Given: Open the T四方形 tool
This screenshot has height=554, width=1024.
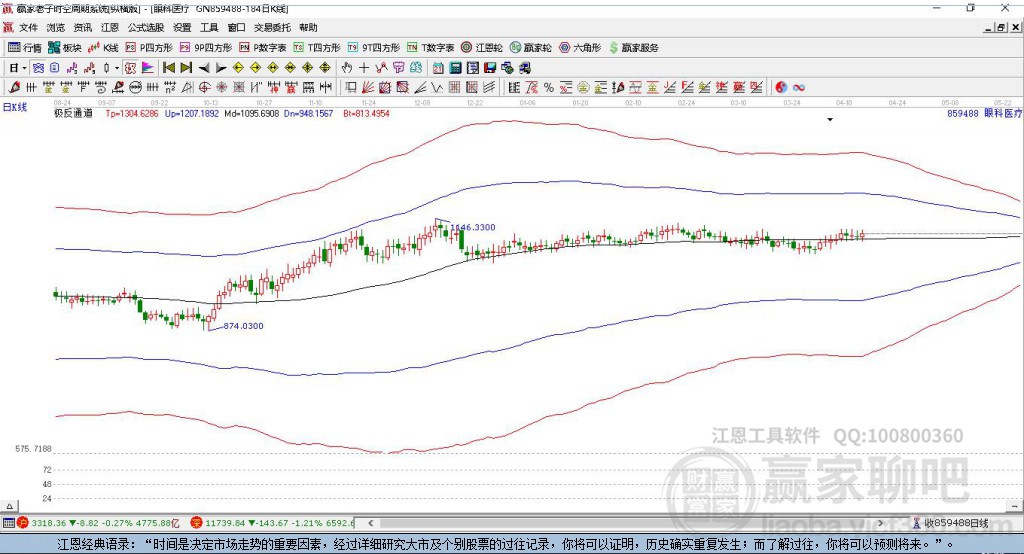Looking at the screenshot, I should (x=317, y=48).
